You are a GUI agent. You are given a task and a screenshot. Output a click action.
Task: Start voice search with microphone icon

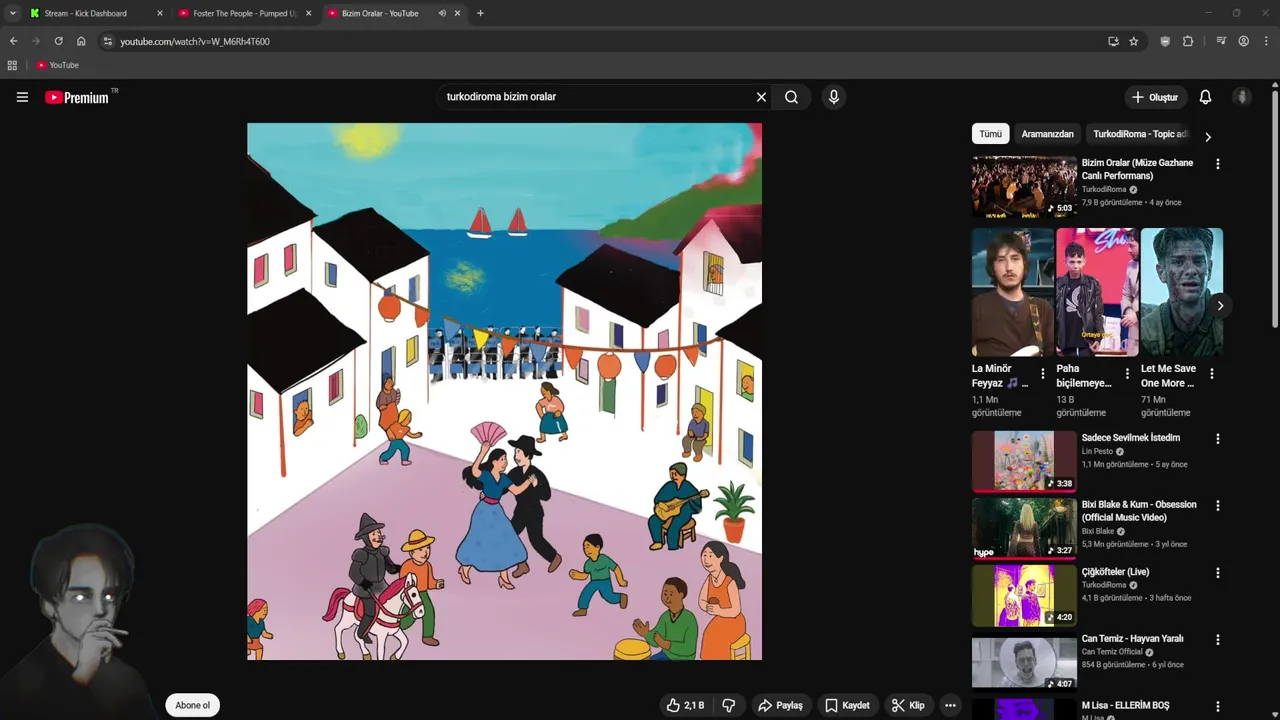(833, 97)
